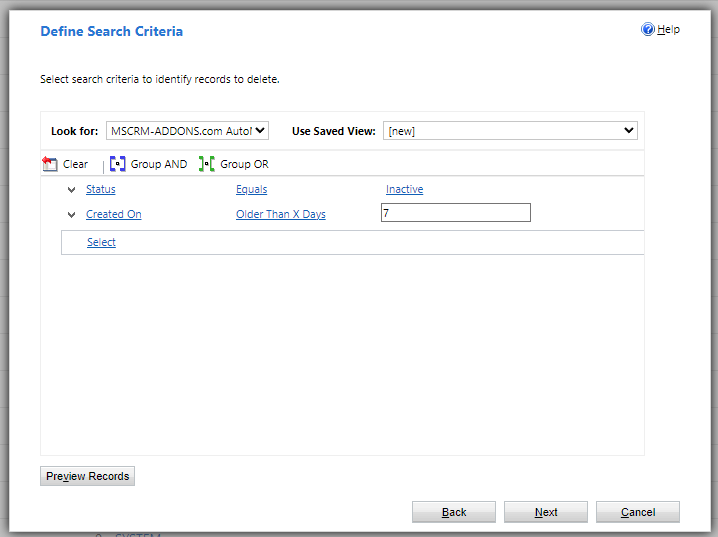
Task: Click the Help text link
Action: [669, 29]
